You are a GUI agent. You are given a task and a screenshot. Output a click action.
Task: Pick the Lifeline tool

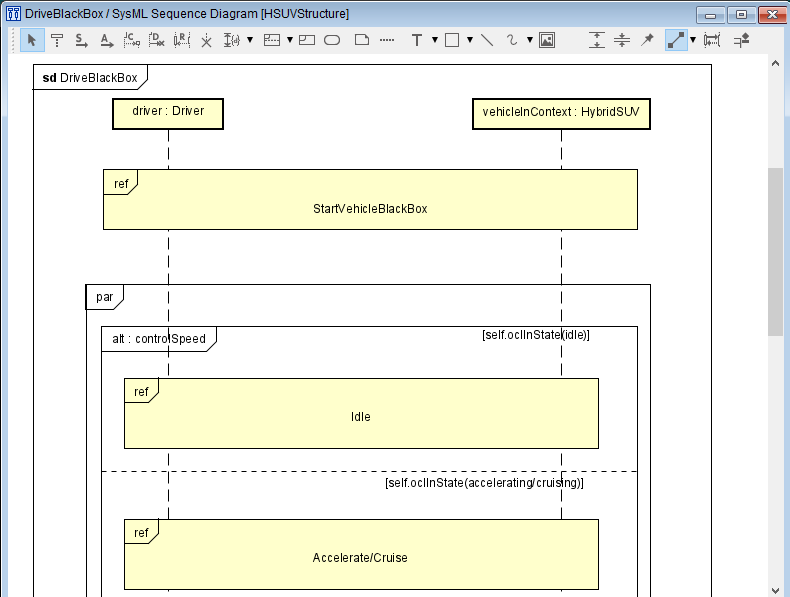pos(57,40)
